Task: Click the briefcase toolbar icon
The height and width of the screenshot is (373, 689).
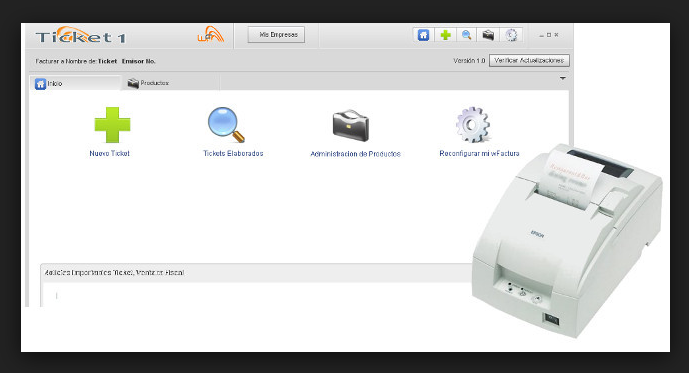Action: coord(488,35)
